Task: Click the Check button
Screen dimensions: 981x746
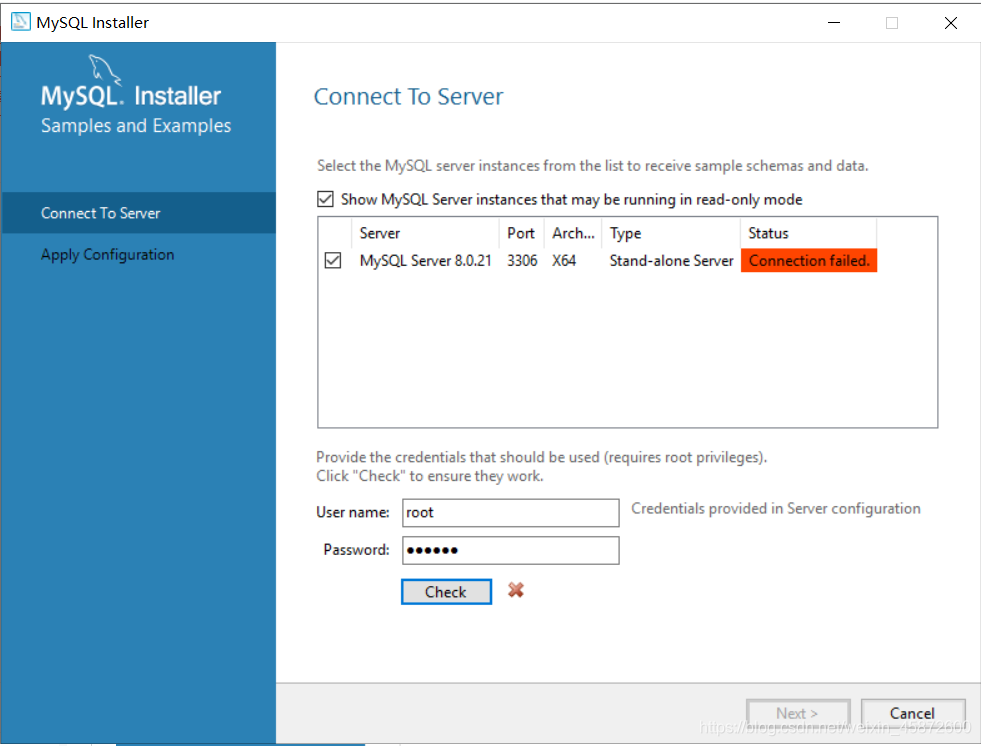Action: point(446,591)
